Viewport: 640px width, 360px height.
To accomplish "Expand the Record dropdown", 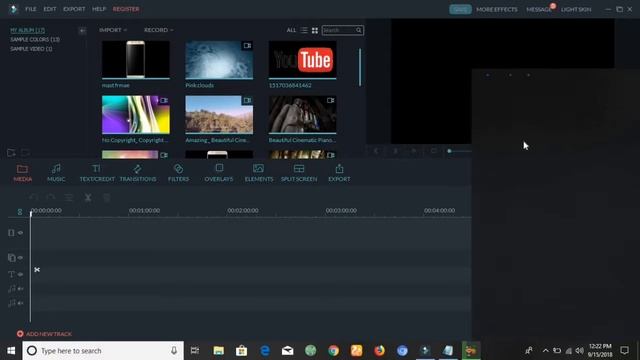I will (158, 30).
